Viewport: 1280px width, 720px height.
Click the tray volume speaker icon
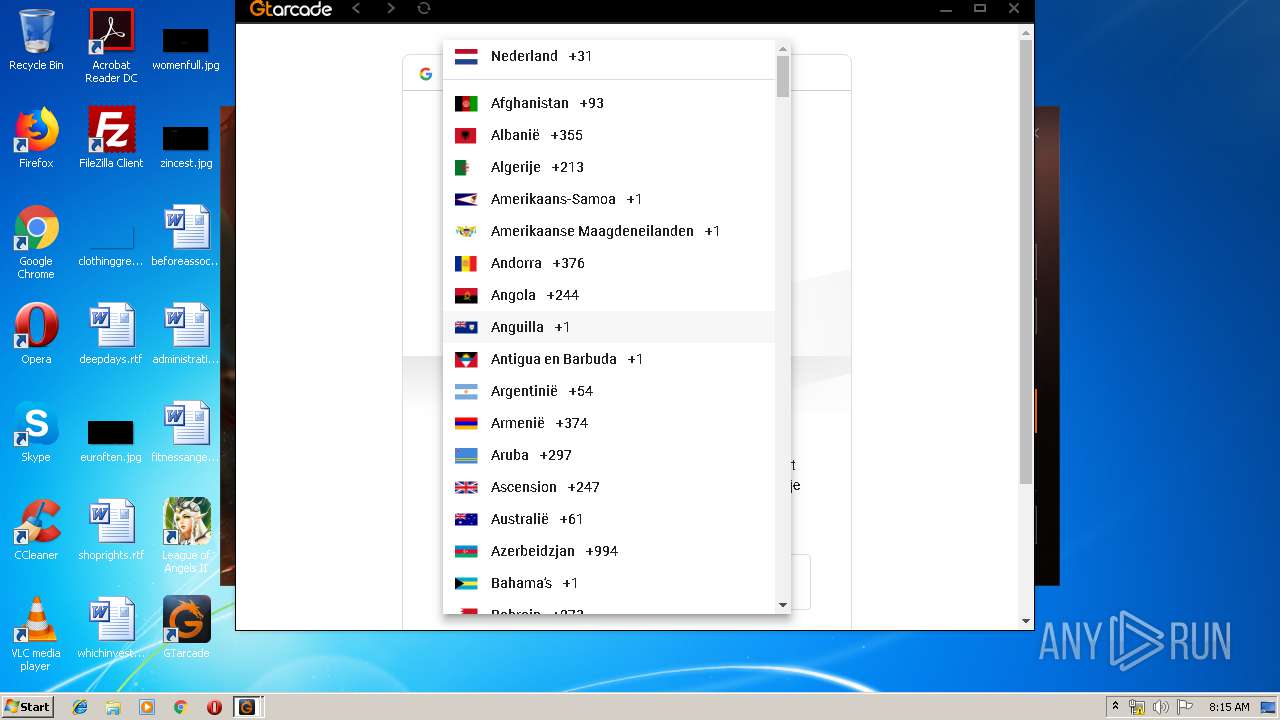[1160, 707]
